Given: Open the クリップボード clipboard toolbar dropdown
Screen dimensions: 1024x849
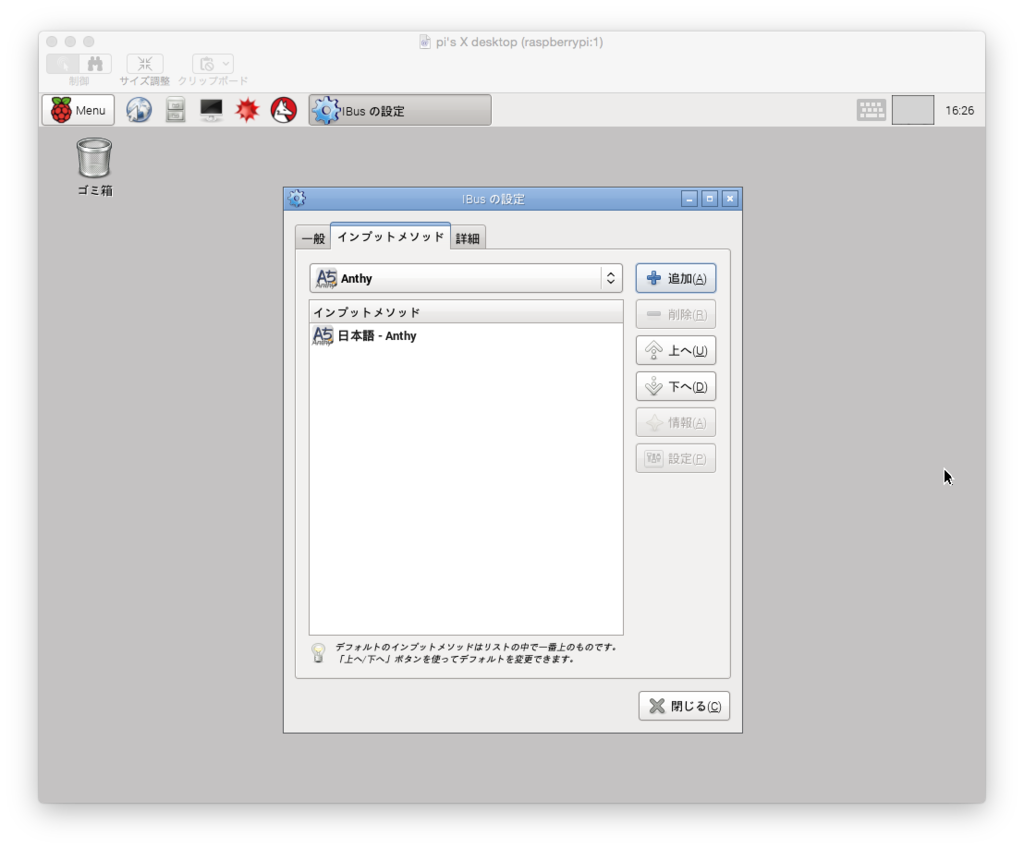Looking at the screenshot, I should point(212,63).
